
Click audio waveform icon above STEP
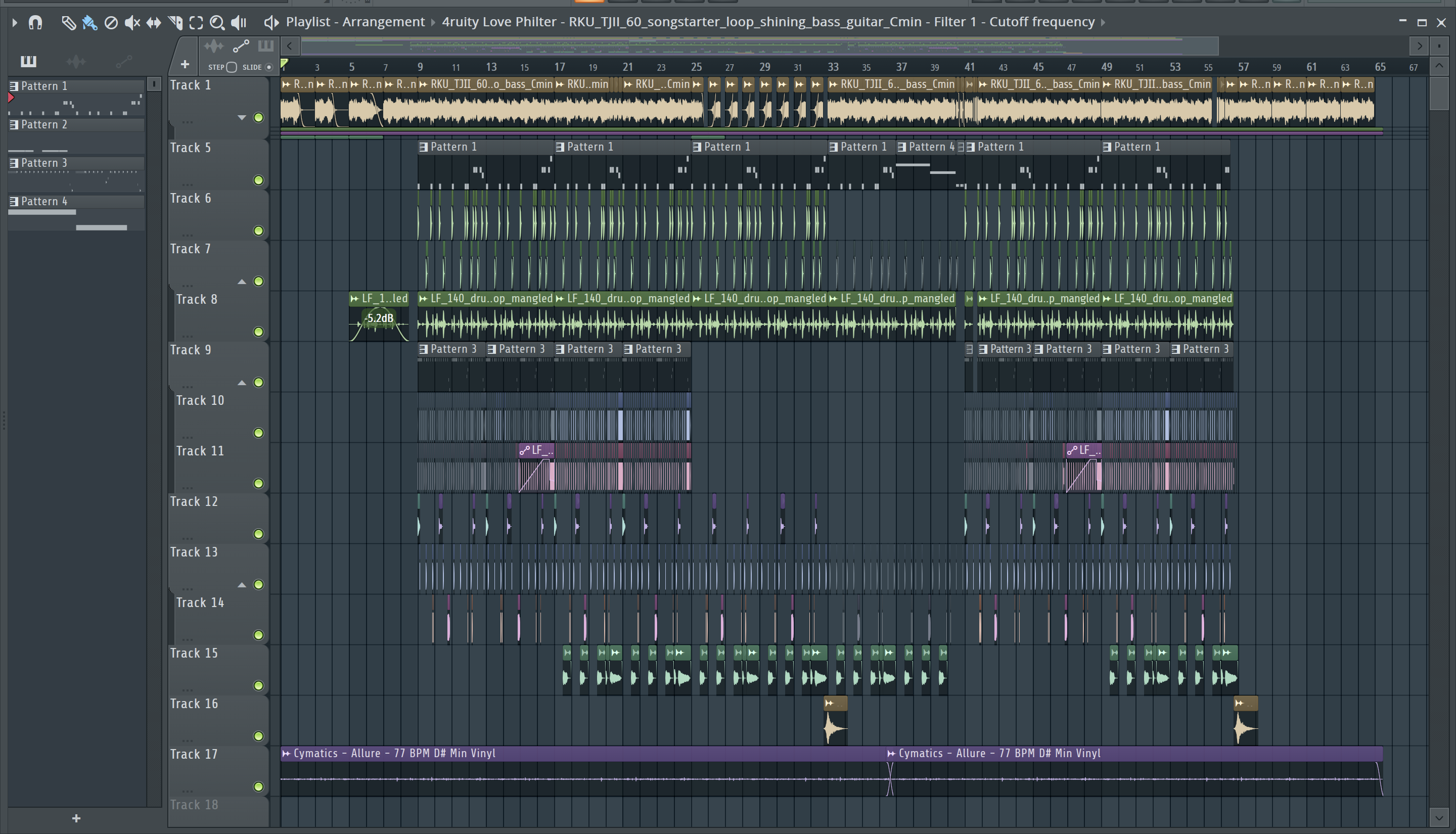(214, 46)
